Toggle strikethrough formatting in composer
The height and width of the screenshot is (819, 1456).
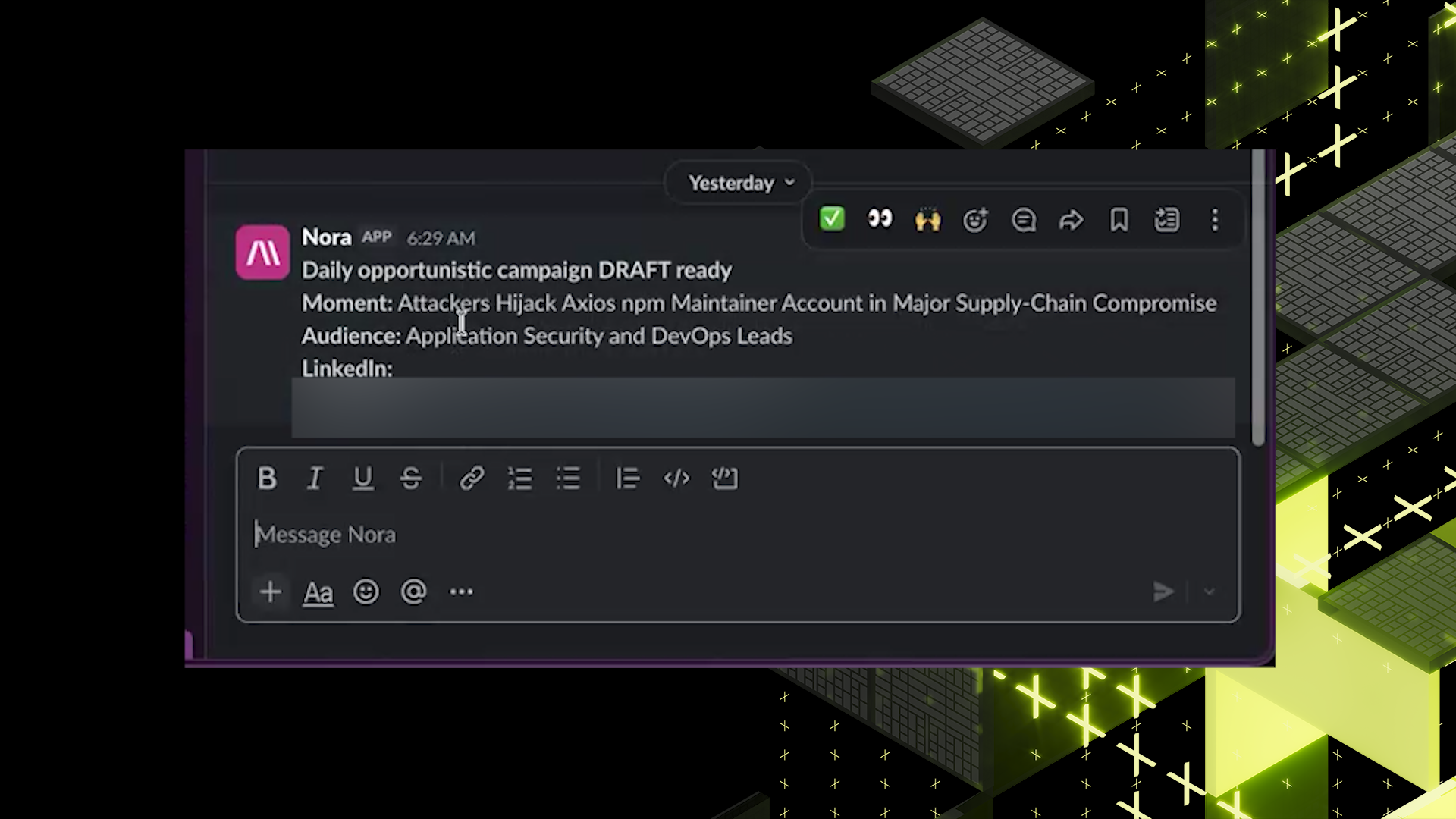(x=411, y=478)
